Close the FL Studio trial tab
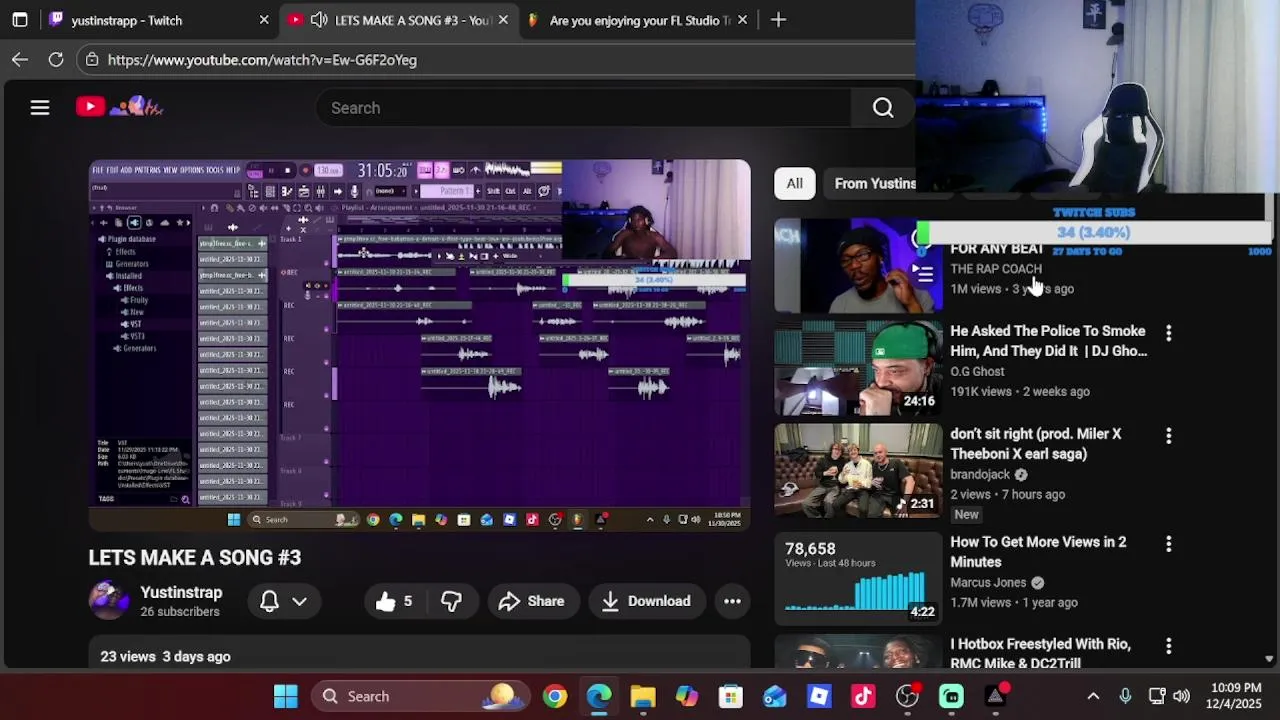Viewport: 1280px width, 720px height. (x=742, y=20)
